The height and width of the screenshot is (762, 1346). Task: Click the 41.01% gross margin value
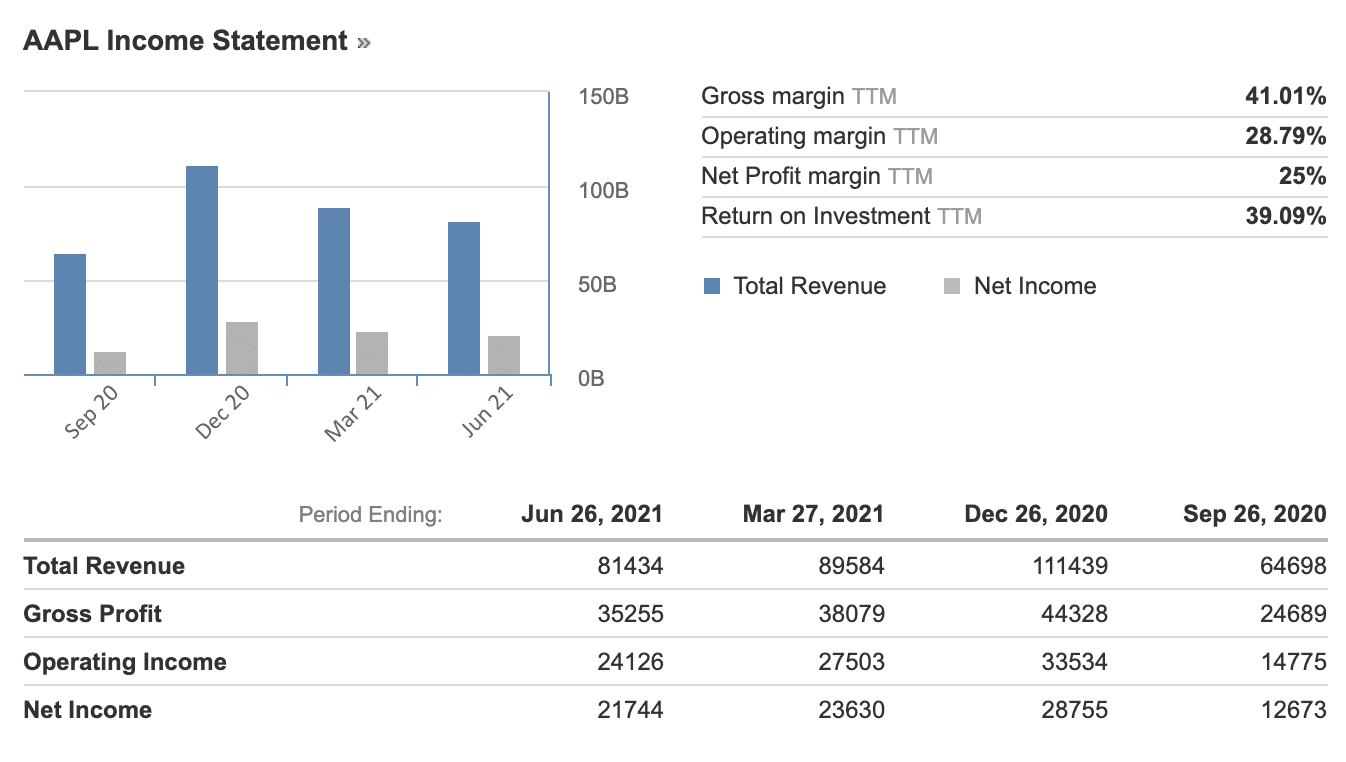click(x=1287, y=97)
